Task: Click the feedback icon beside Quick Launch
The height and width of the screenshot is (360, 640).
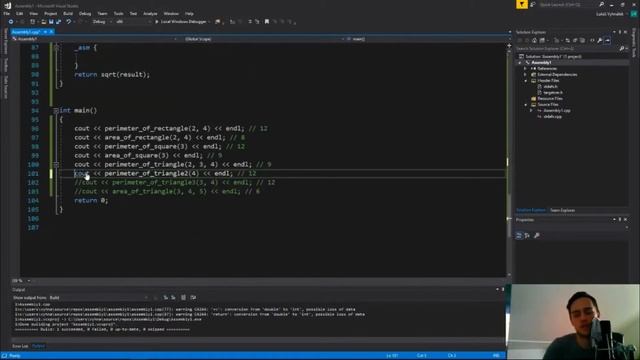Action: pyautogui.click(x=533, y=4)
